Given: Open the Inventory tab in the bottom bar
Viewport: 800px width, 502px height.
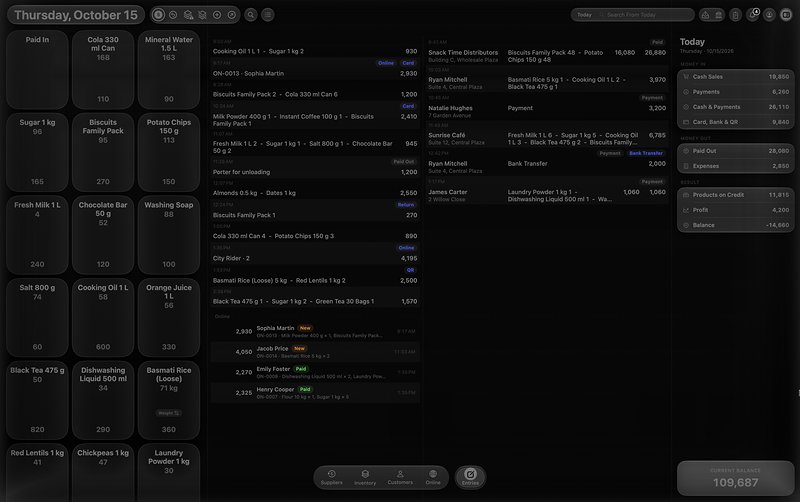Looking at the screenshot, I should [365, 478].
